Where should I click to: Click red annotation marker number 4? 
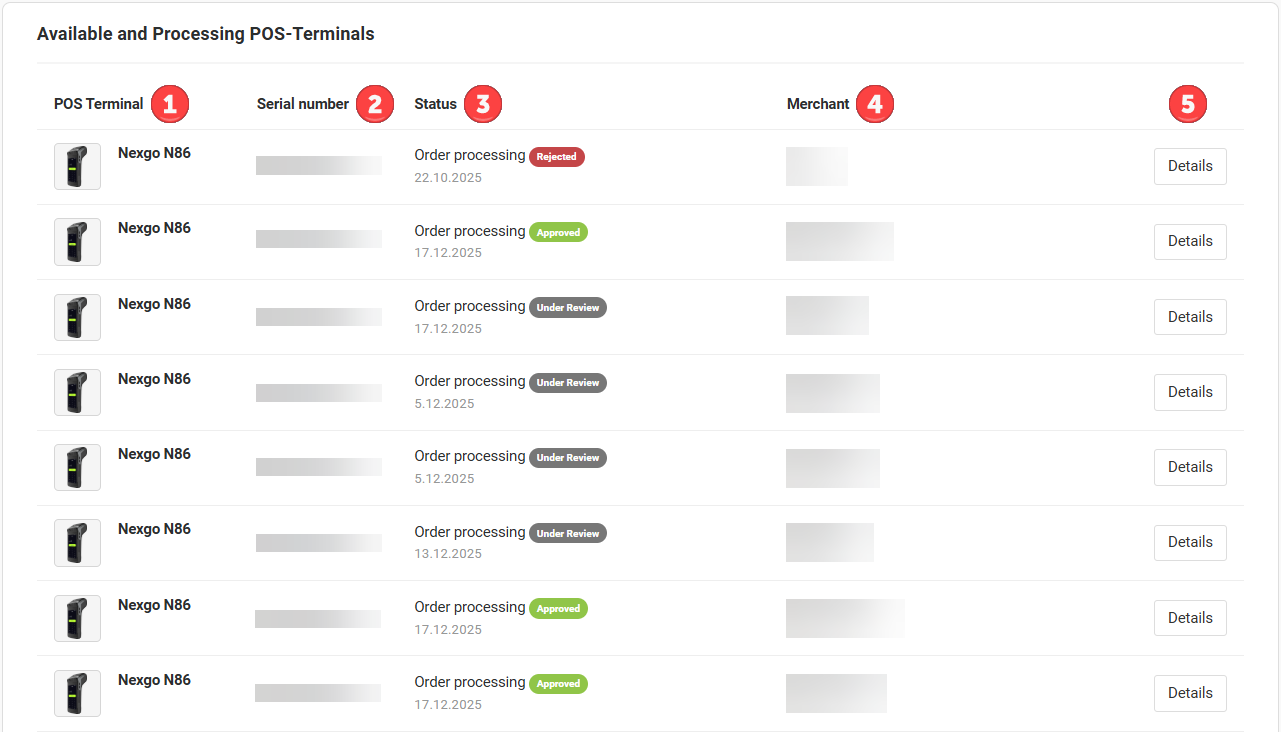(875, 104)
